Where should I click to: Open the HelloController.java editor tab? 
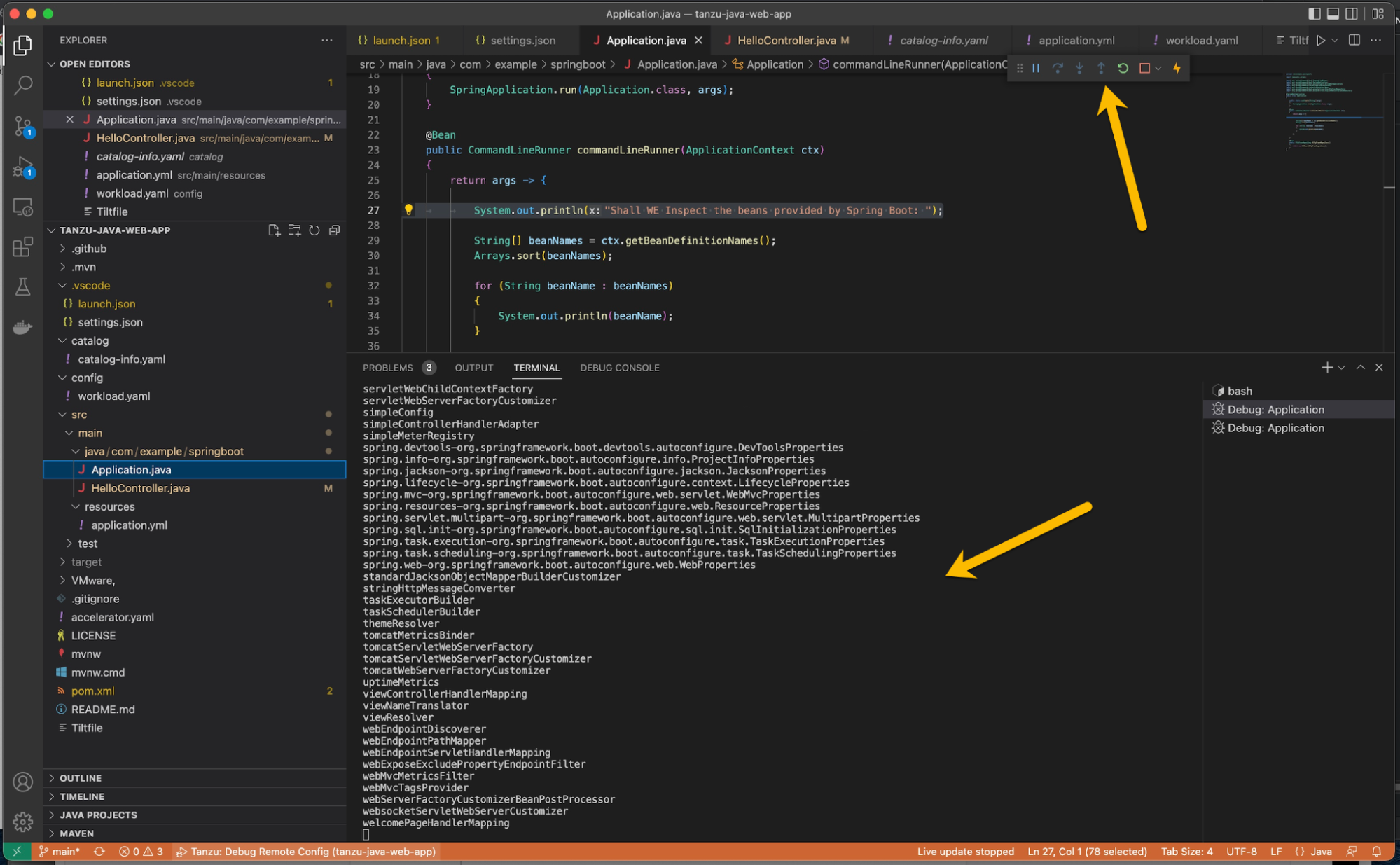(x=786, y=41)
